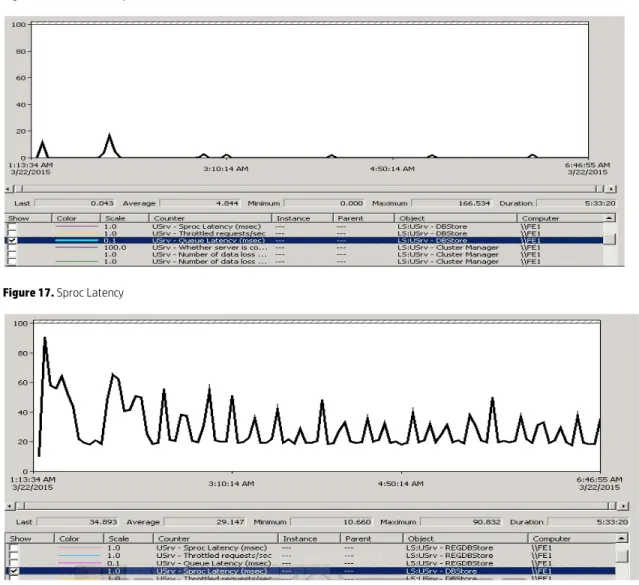Click the Maximum value field showing 90.832
The image size is (639, 585).
[x=462, y=522]
